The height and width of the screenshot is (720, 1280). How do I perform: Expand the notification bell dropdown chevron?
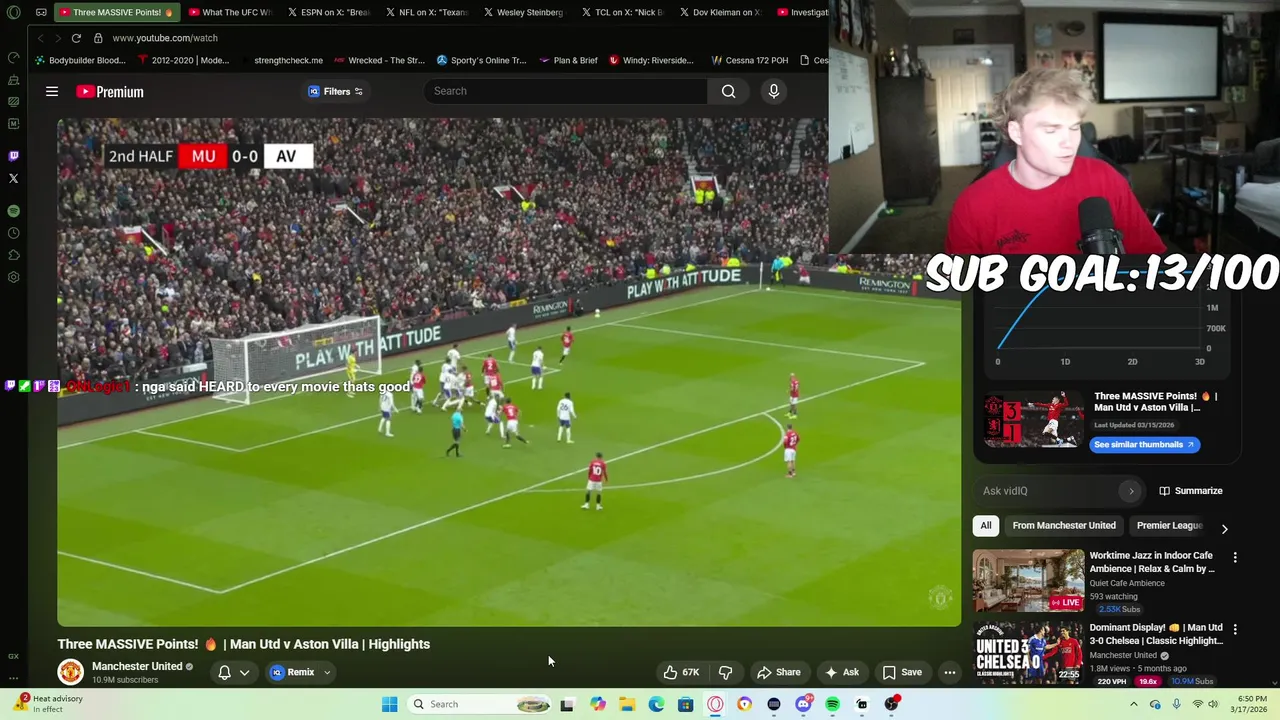244,672
